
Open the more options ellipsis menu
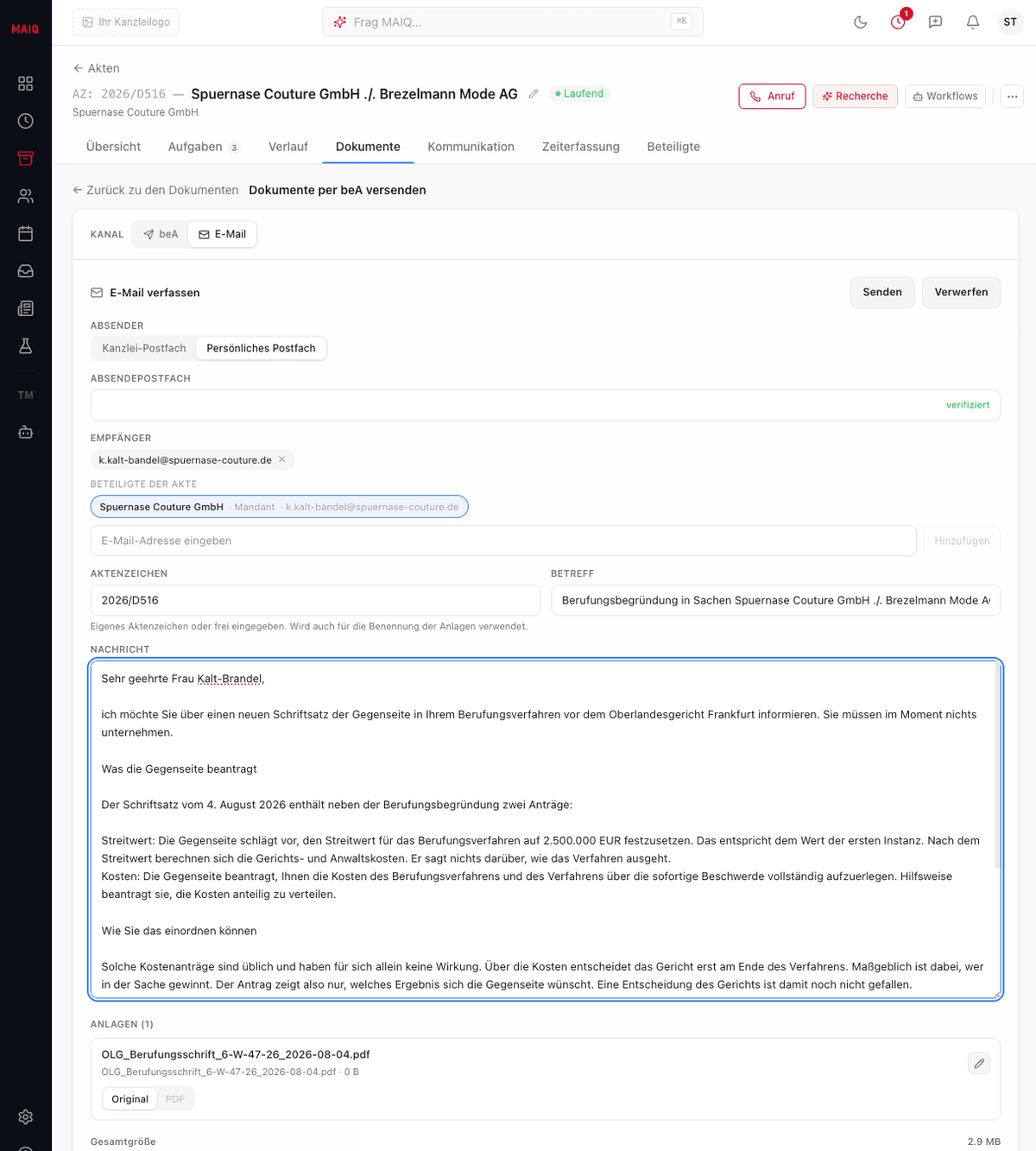(x=1012, y=96)
